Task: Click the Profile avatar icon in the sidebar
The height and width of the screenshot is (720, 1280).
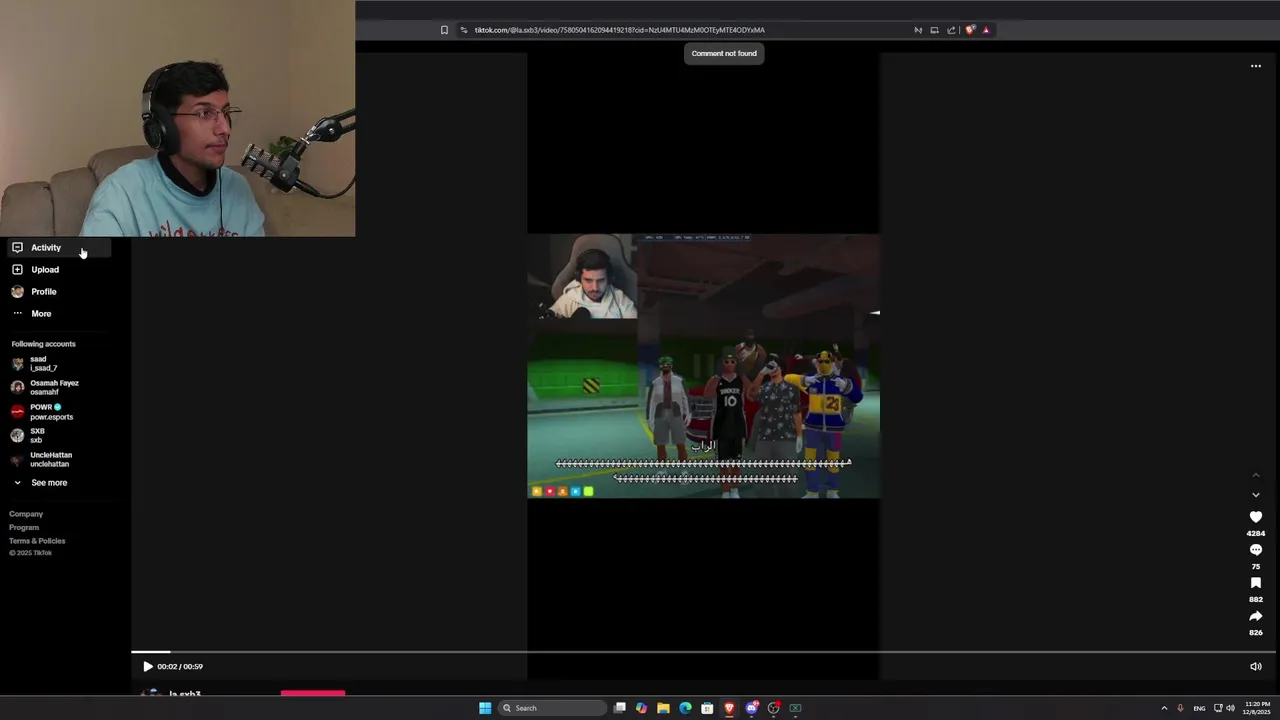Action: coord(17,291)
